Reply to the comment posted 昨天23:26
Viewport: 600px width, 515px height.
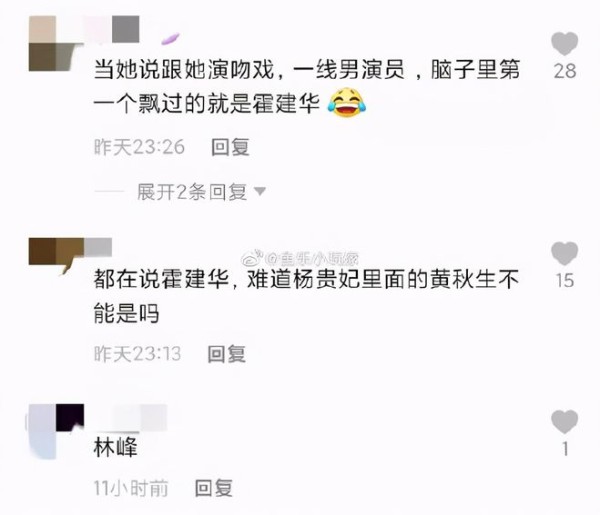coord(230,147)
